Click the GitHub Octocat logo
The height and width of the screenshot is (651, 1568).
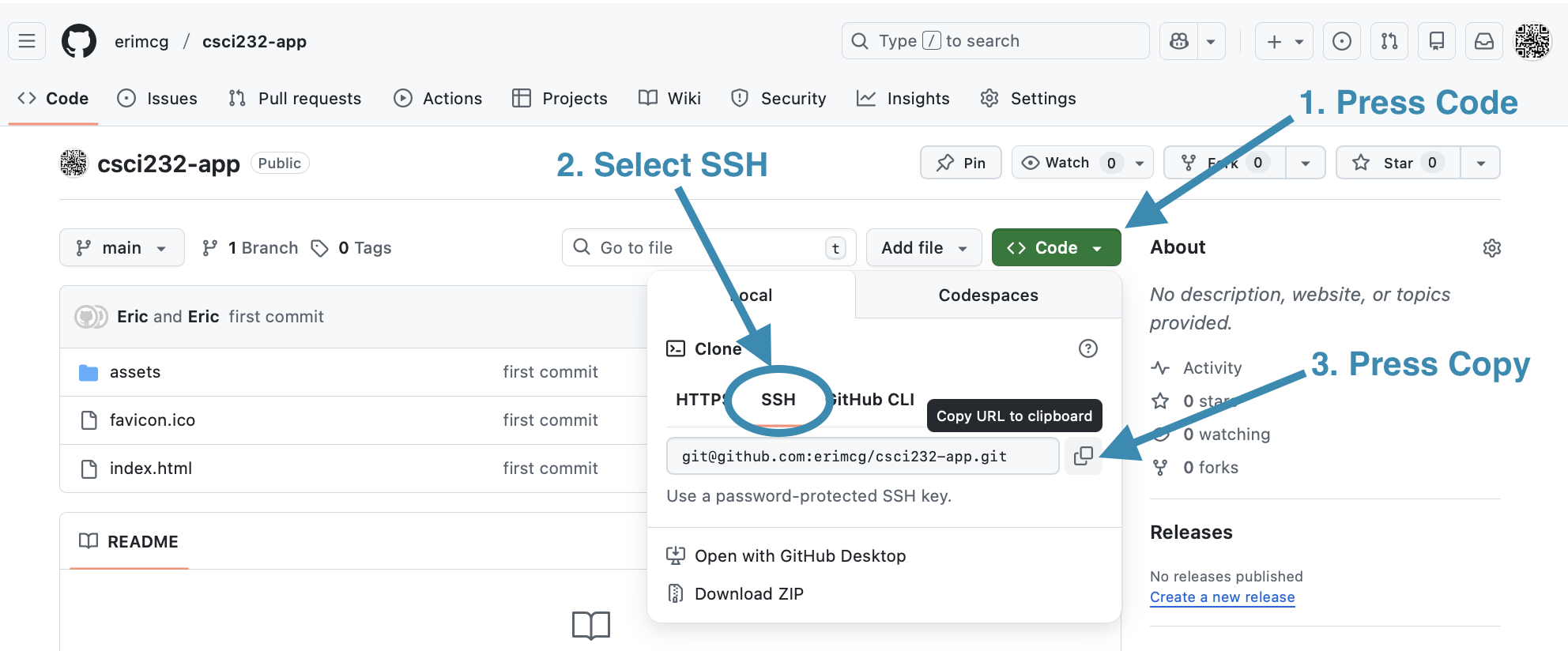coord(79,41)
